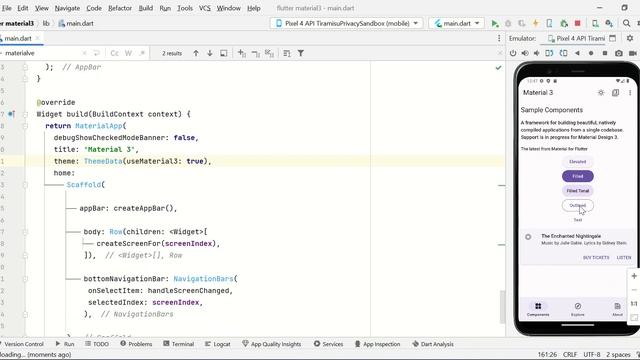Image resolution: width=640 pixels, height=360 pixels.
Task: Open the Tools menu
Action: (185, 8)
